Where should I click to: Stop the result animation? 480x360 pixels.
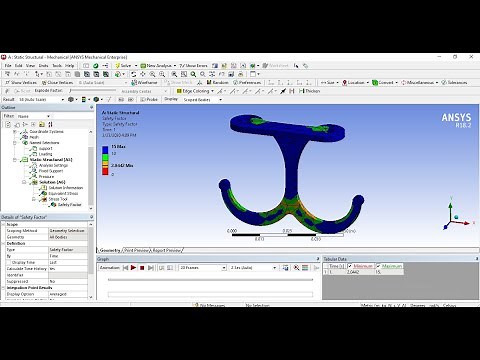(x=142, y=268)
